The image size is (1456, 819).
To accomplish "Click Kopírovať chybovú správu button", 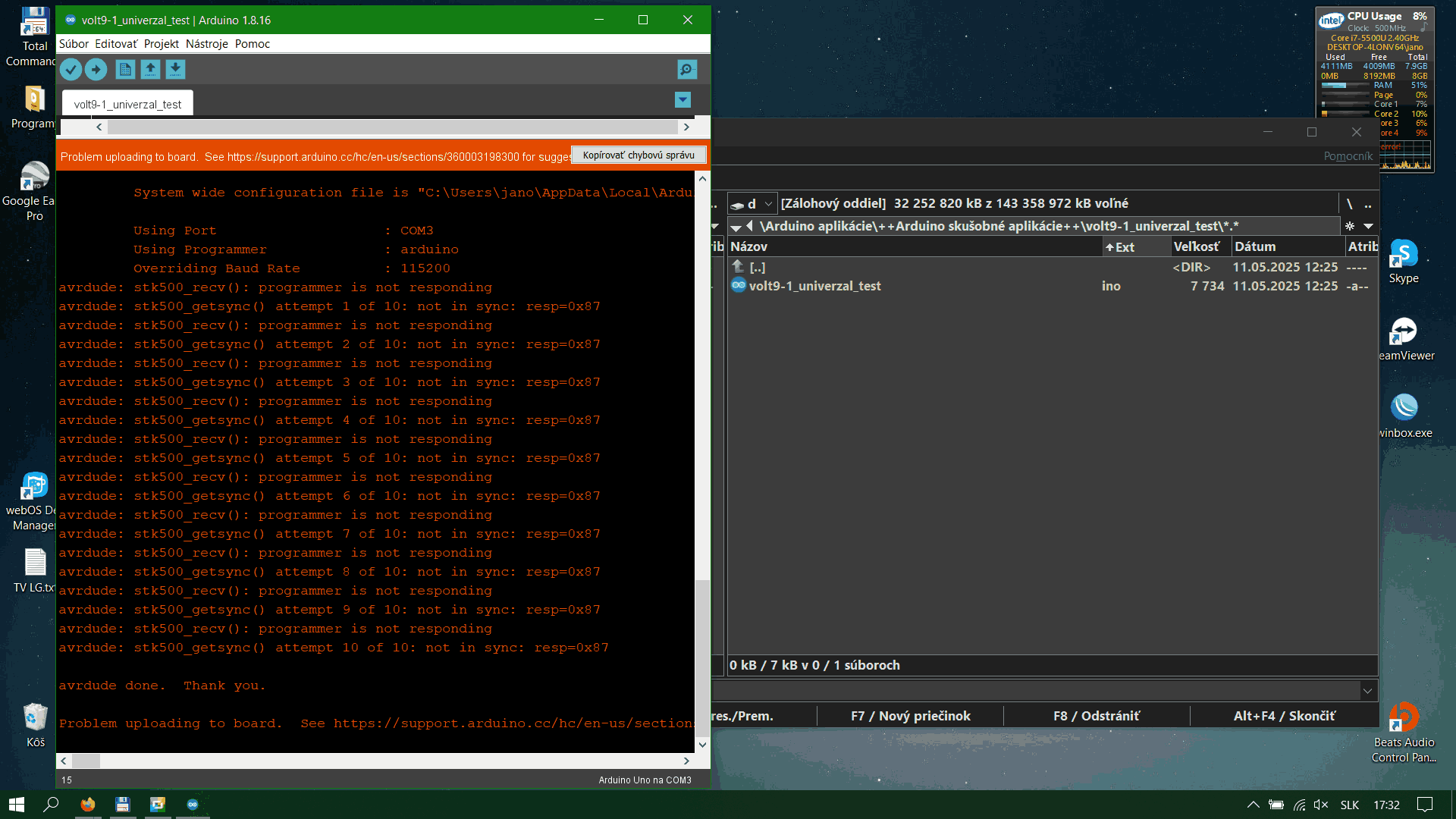I will pyautogui.click(x=639, y=155).
